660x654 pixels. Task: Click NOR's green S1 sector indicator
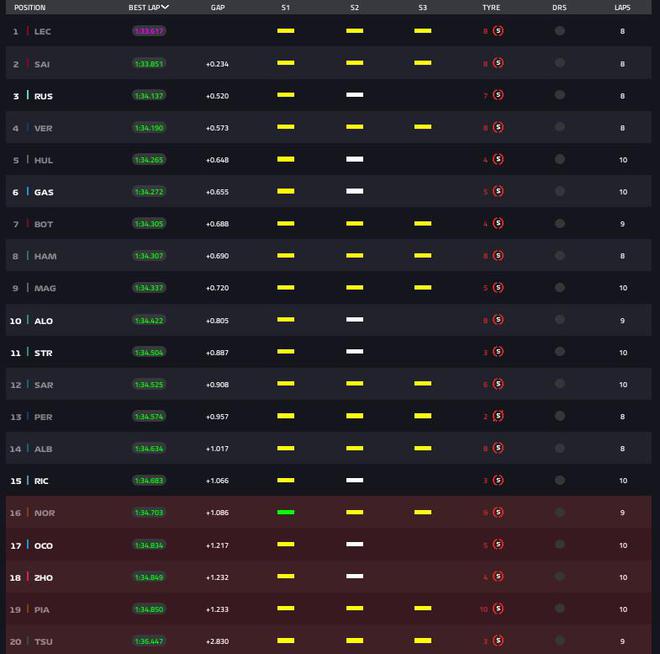(286, 512)
